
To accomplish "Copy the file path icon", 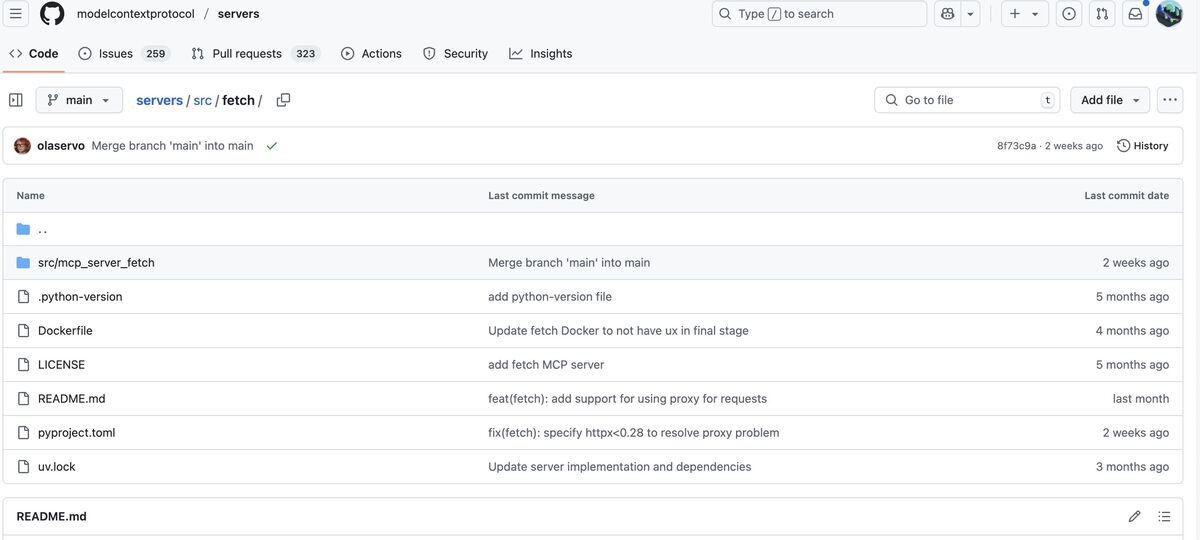I will tap(283, 100).
